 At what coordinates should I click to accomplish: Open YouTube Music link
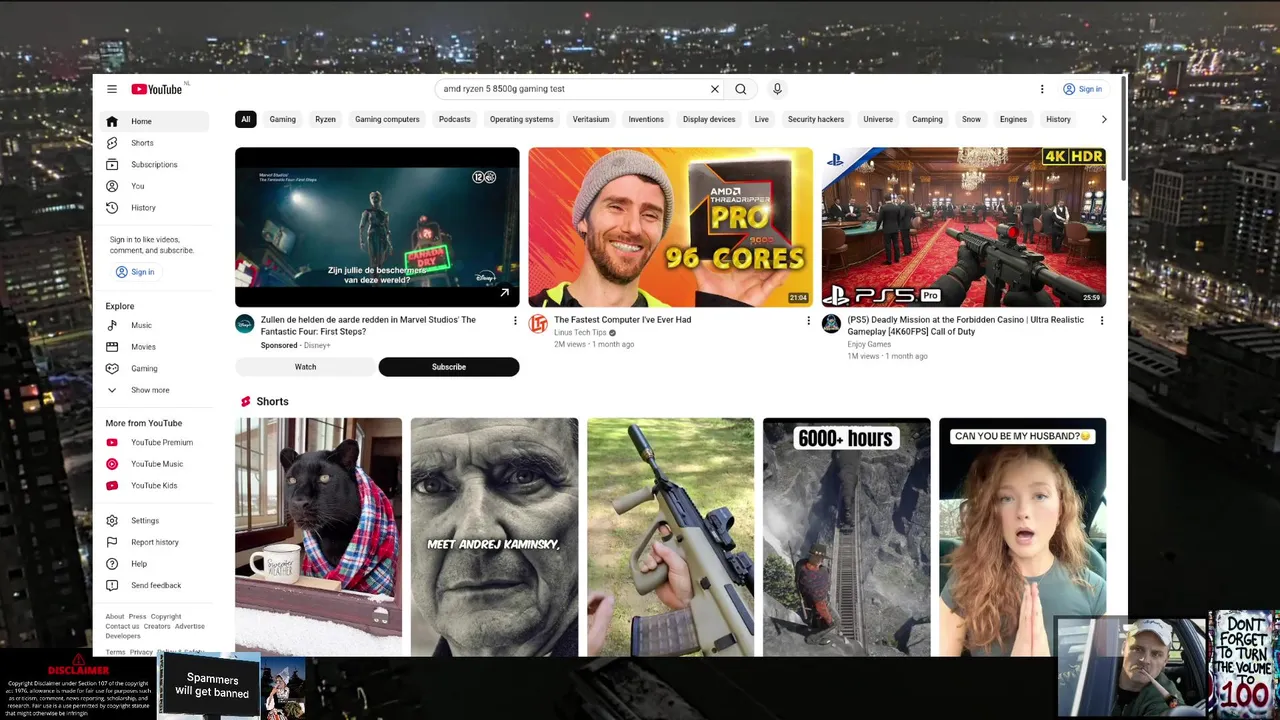tap(154, 464)
